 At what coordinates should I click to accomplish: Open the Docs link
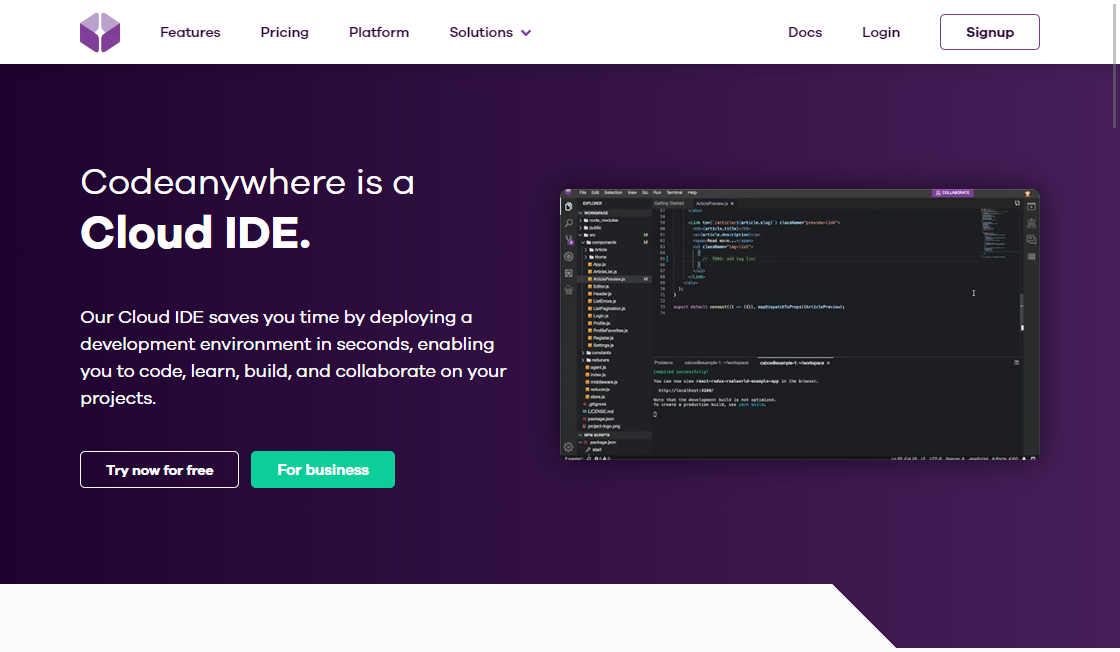pos(805,32)
